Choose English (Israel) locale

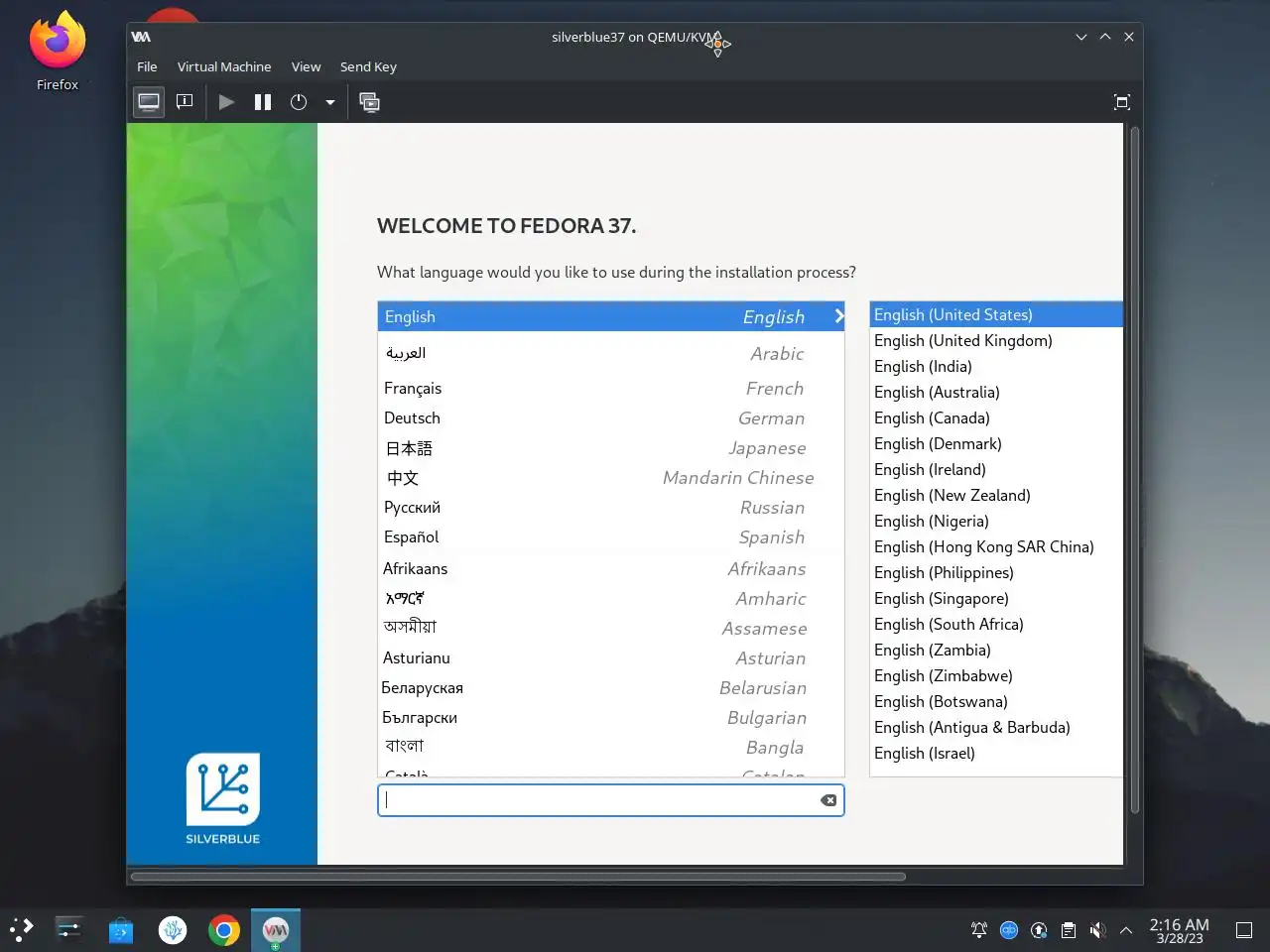(x=996, y=753)
